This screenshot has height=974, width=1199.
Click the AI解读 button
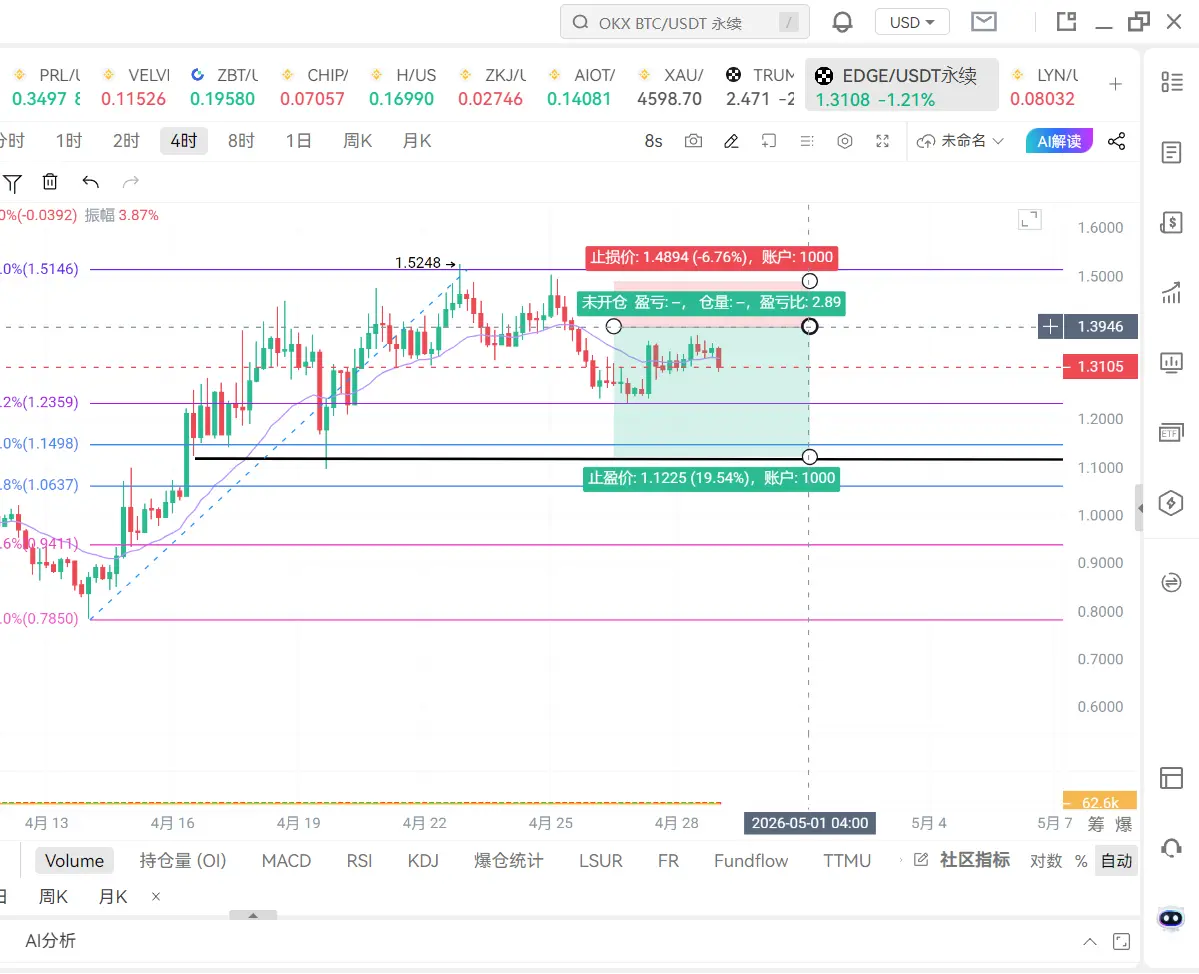tap(1059, 141)
